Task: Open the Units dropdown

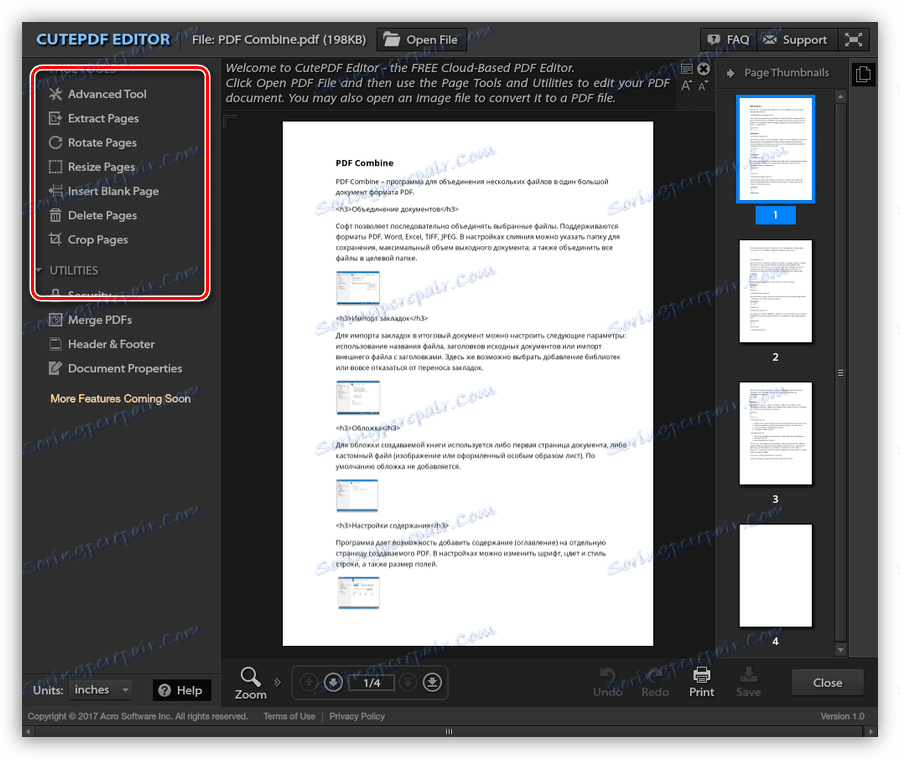Action: [100, 690]
